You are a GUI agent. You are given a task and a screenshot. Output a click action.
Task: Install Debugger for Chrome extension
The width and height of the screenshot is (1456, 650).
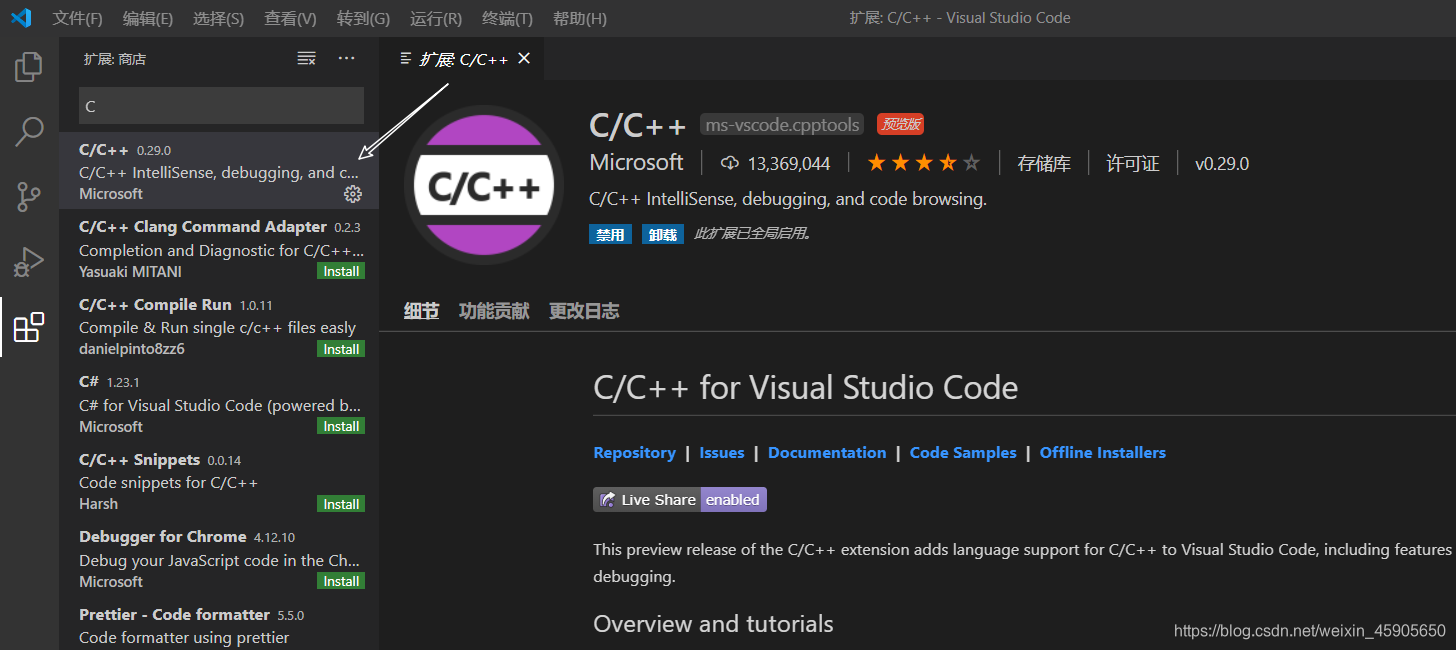tap(341, 581)
